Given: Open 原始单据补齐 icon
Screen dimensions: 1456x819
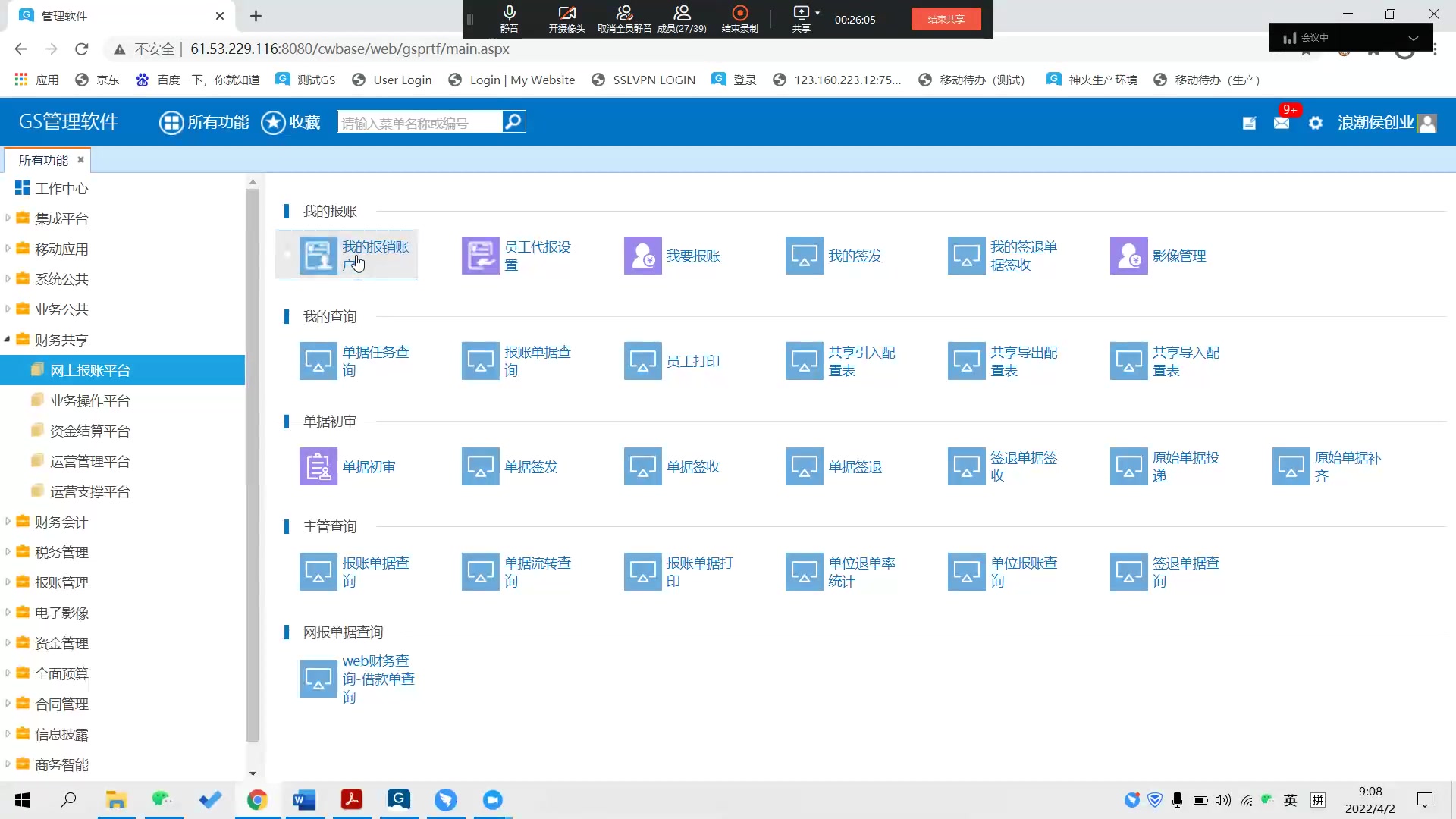Looking at the screenshot, I should (x=1291, y=466).
